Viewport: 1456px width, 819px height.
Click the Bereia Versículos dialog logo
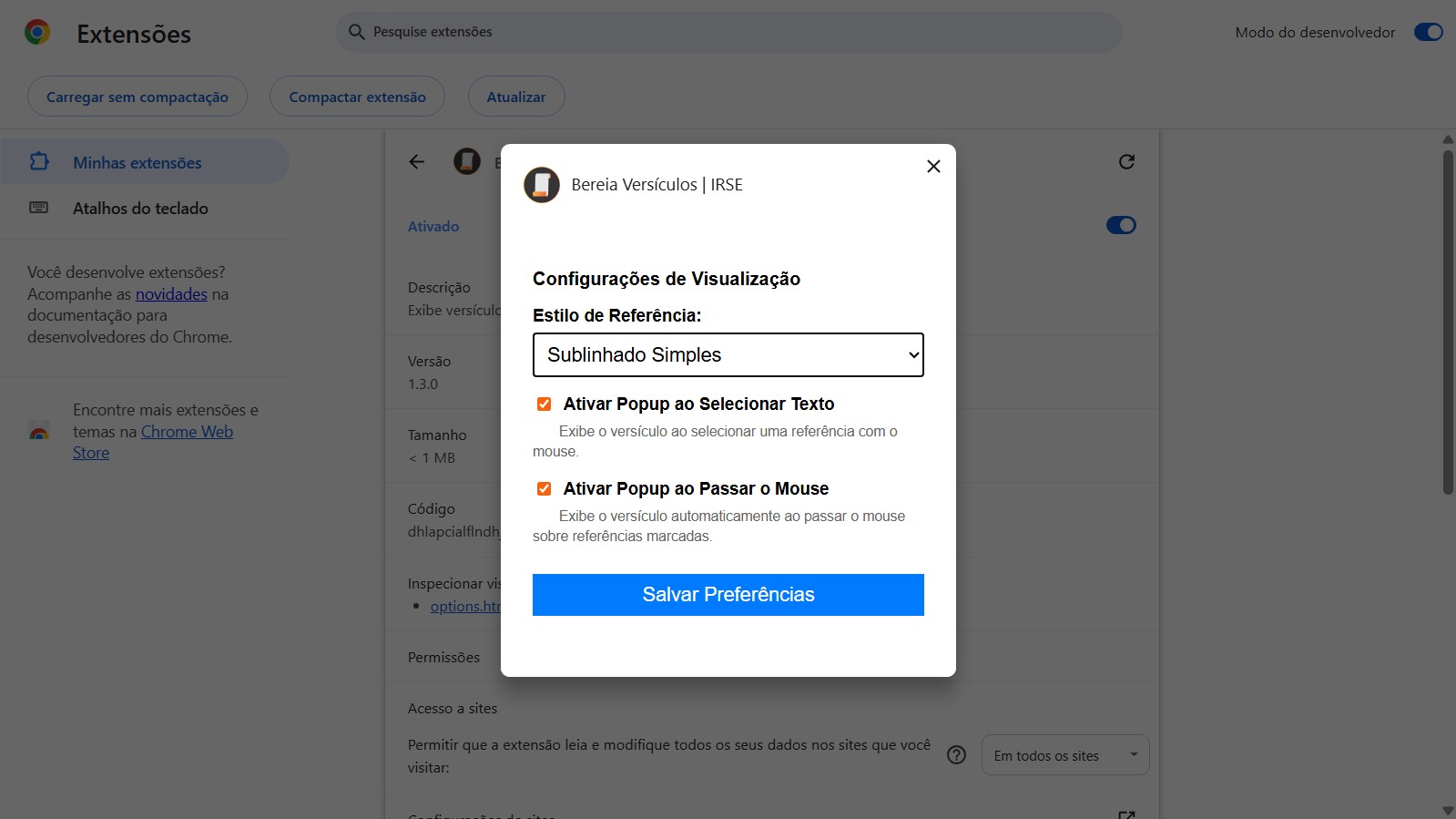pyautogui.click(x=542, y=185)
